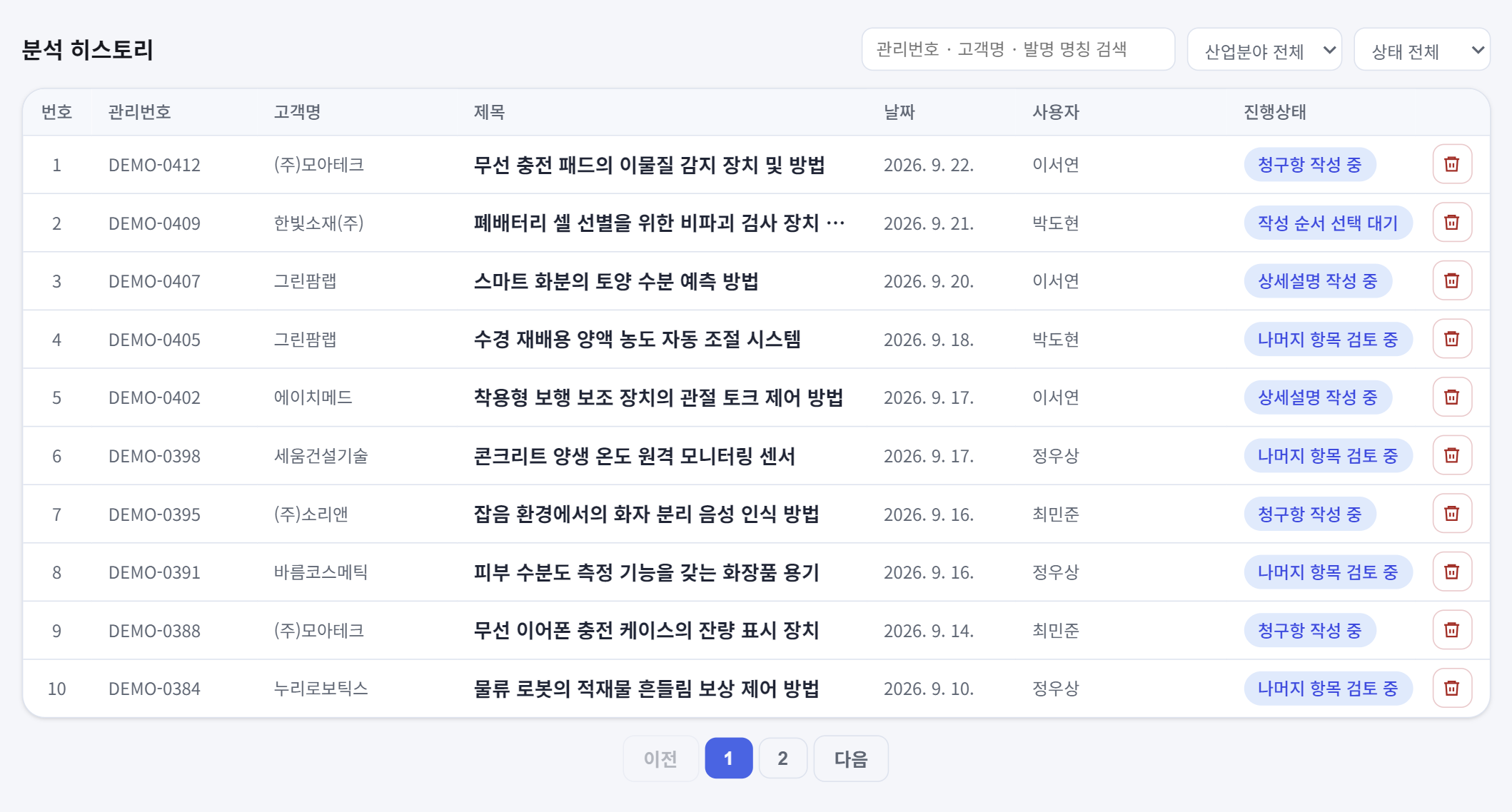Viewport: 1512px width, 812px height.
Task: Open 물류 로봇의 적재물 흔들림 보상 제어 방법
Action: coord(646,689)
